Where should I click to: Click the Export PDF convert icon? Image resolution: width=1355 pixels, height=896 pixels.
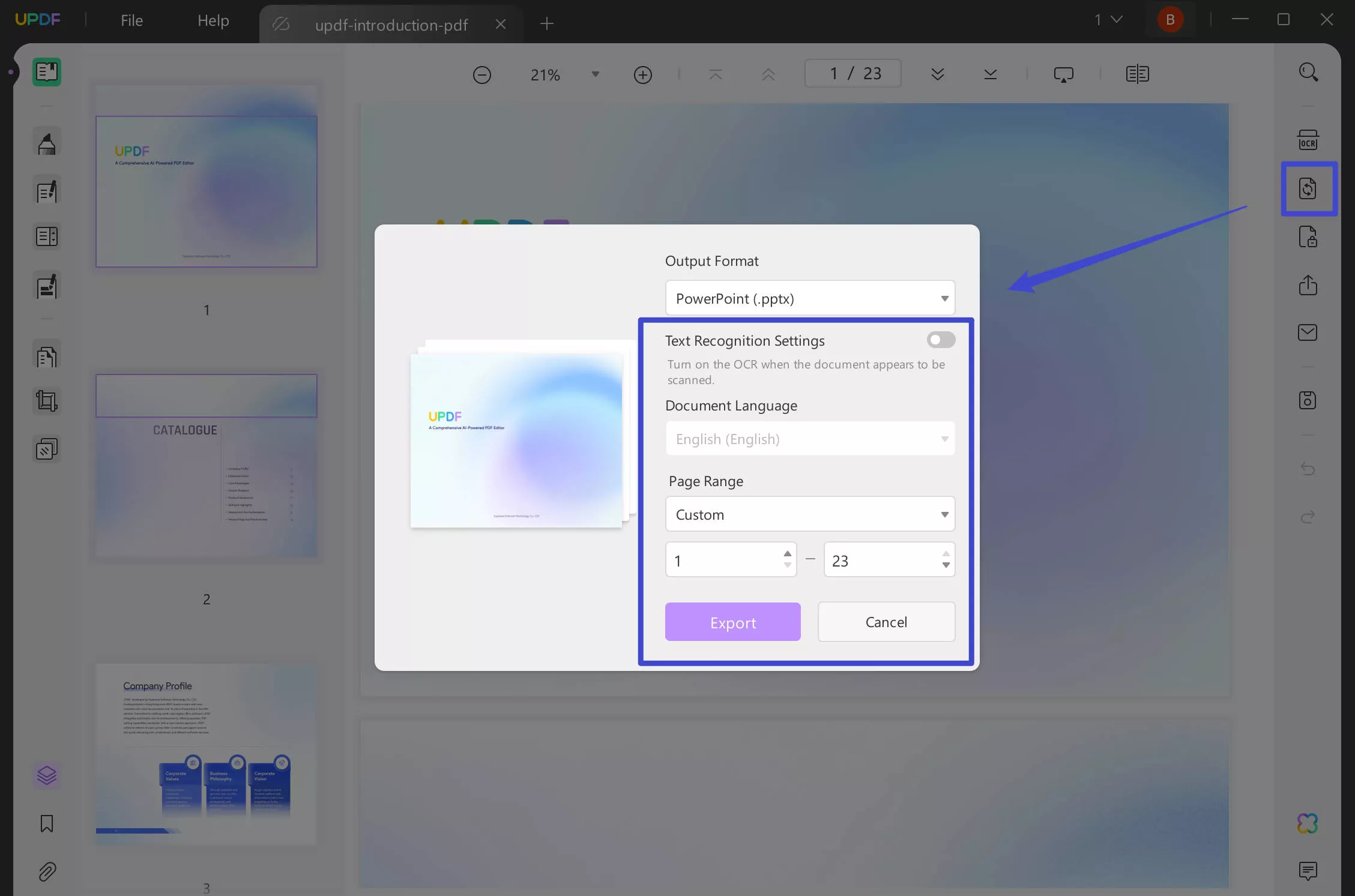pos(1308,188)
